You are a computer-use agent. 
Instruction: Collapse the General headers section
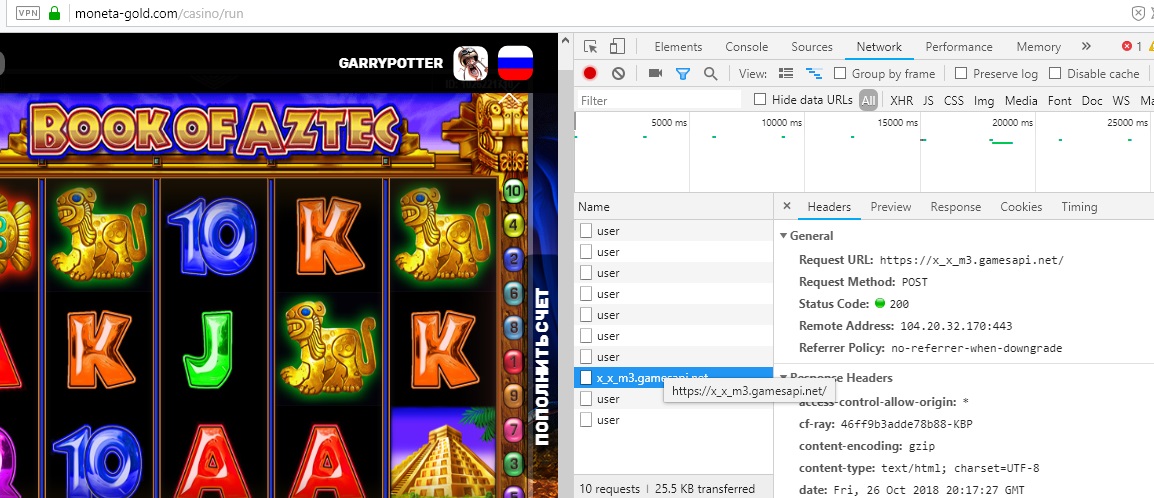tap(784, 236)
